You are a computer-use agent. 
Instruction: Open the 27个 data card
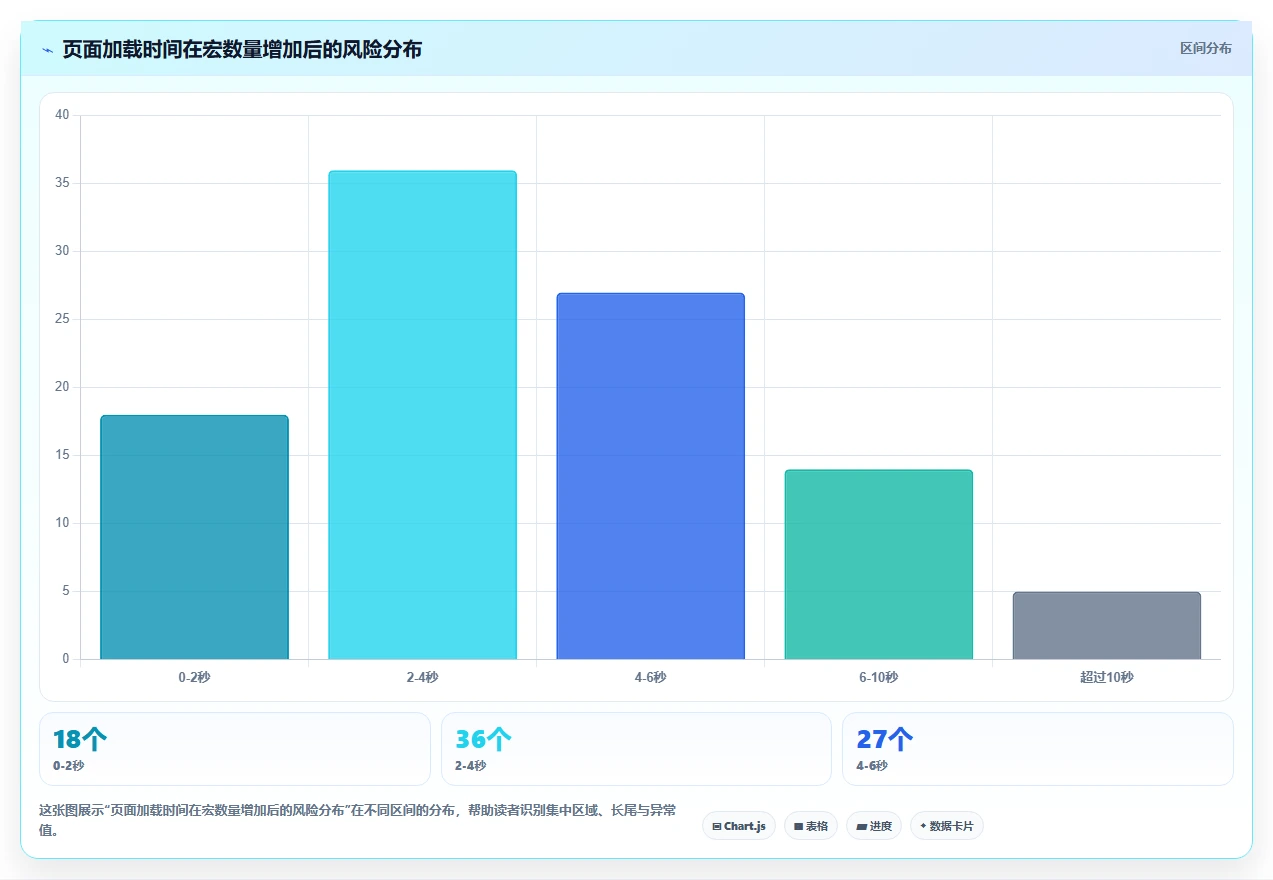point(1038,749)
